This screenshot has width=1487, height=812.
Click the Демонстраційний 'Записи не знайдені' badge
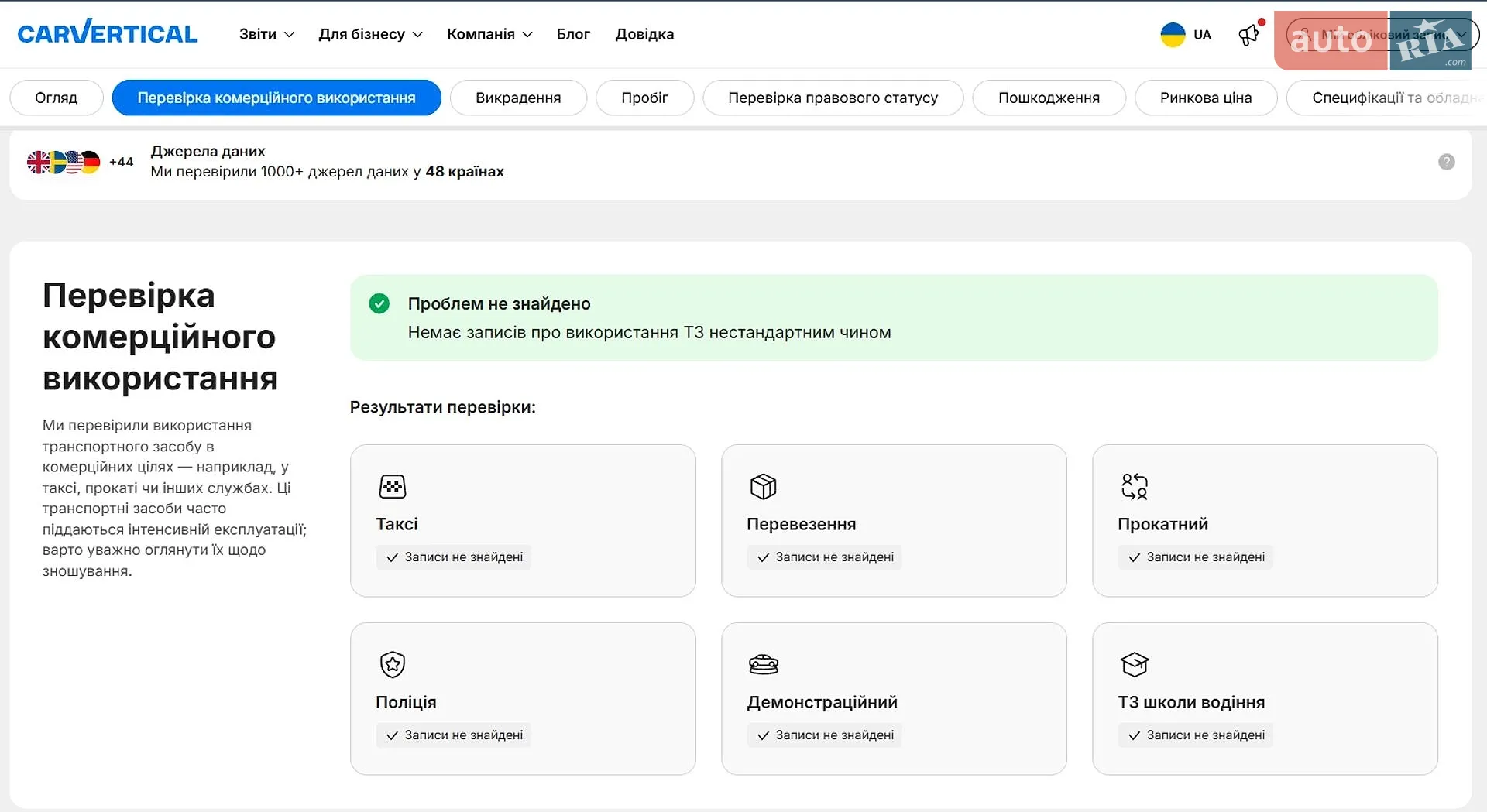(824, 735)
